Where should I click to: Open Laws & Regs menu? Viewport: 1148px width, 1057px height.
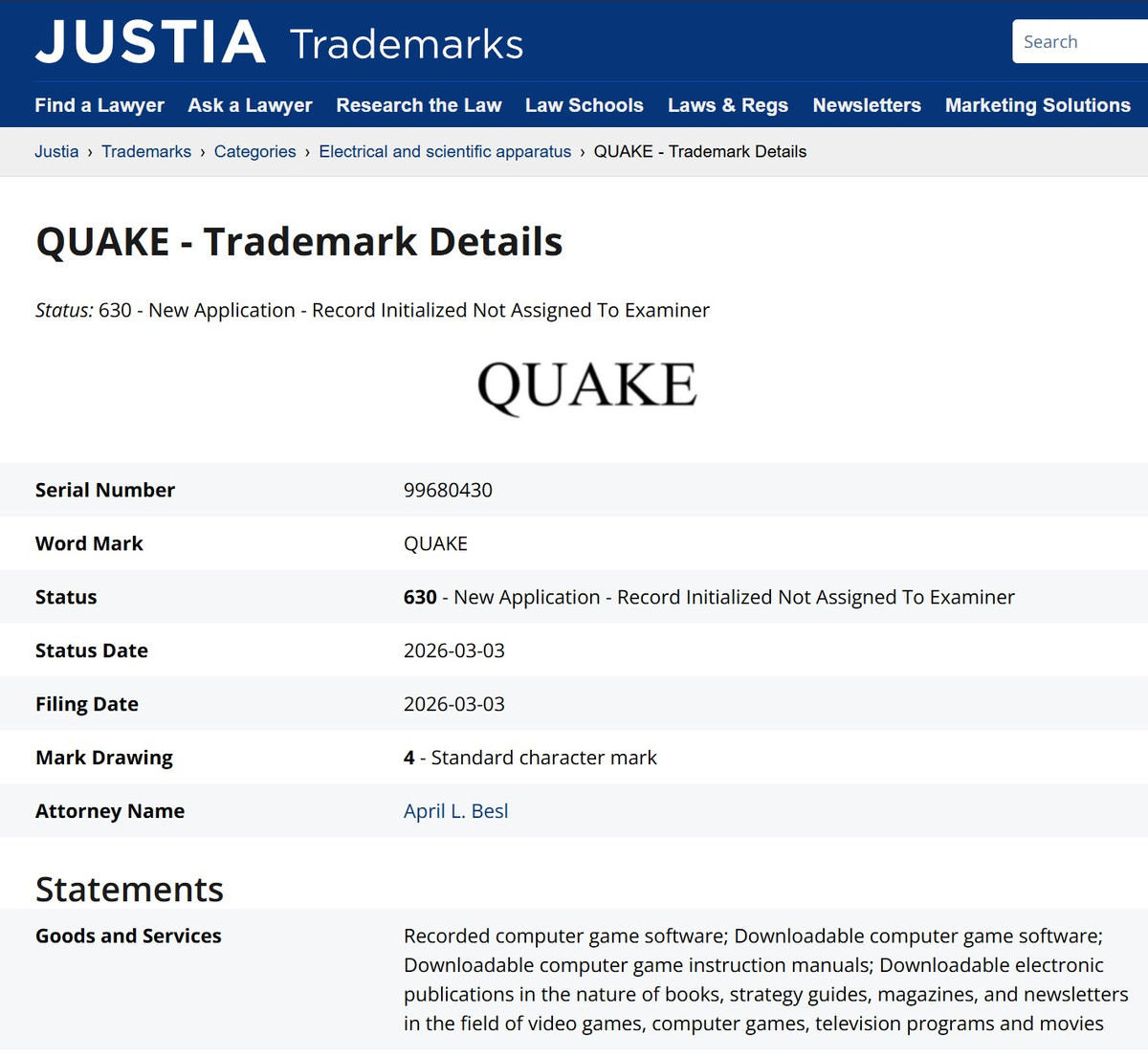coord(728,105)
